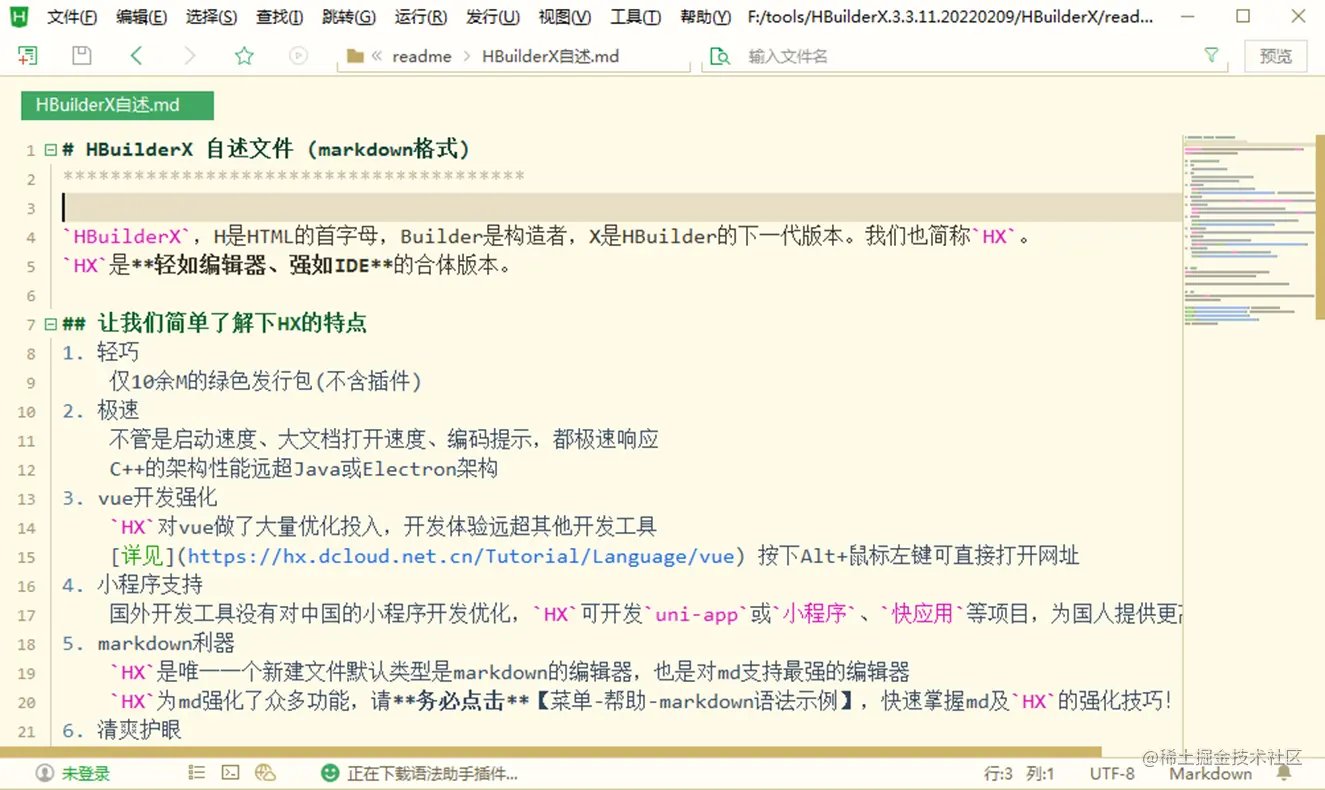The width and height of the screenshot is (1325, 790).
Task: Click the uni-app code text on line 17
Action: [696, 614]
